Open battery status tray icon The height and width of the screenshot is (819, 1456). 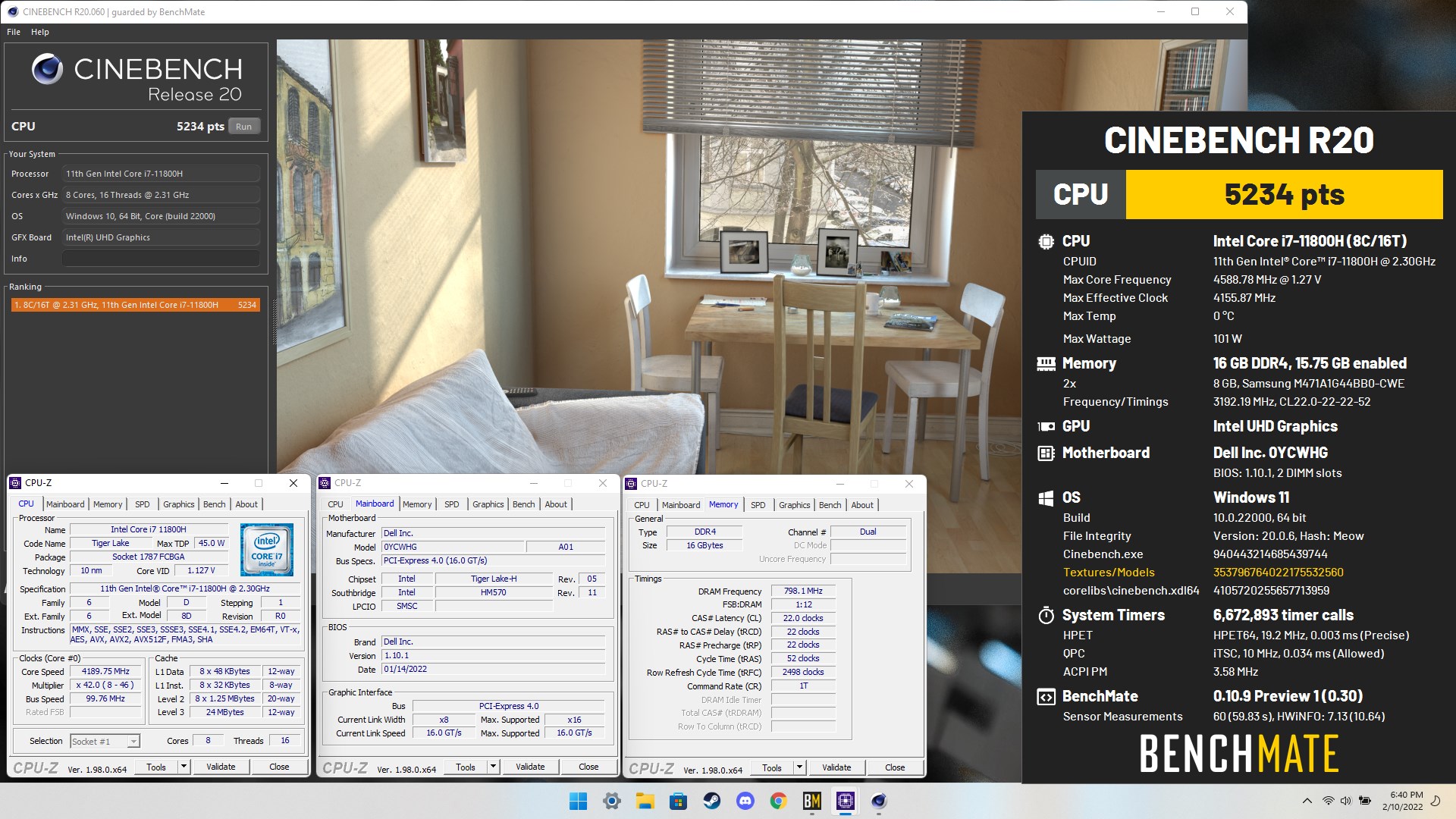[1365, 801]
